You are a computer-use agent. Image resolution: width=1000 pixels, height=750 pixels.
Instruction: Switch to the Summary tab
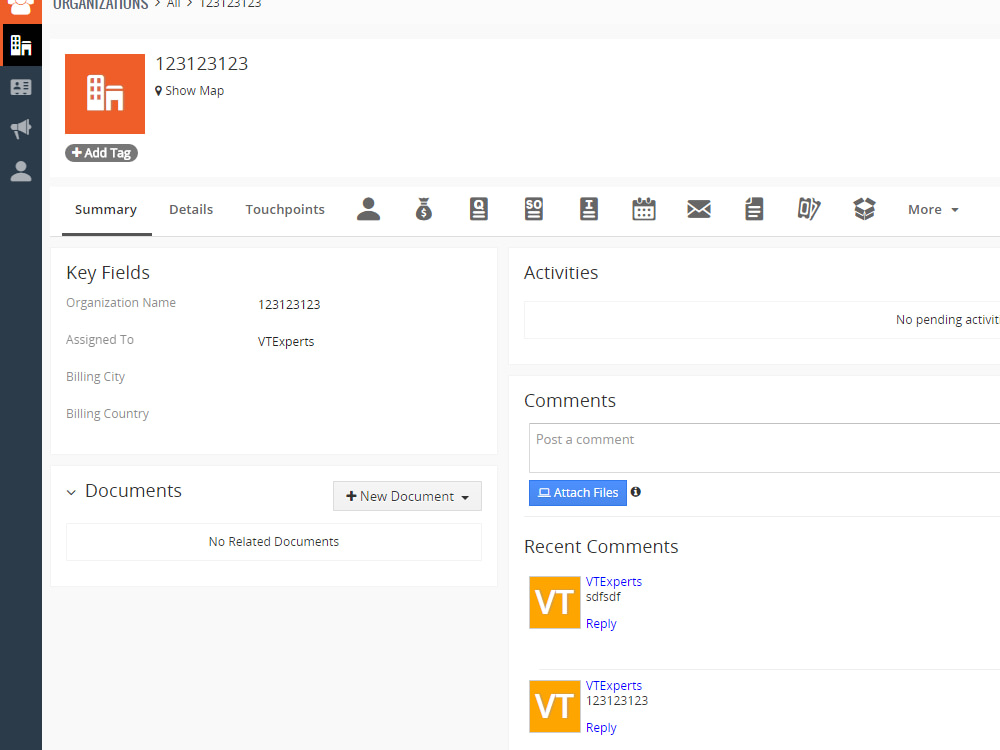pos(106,209)
